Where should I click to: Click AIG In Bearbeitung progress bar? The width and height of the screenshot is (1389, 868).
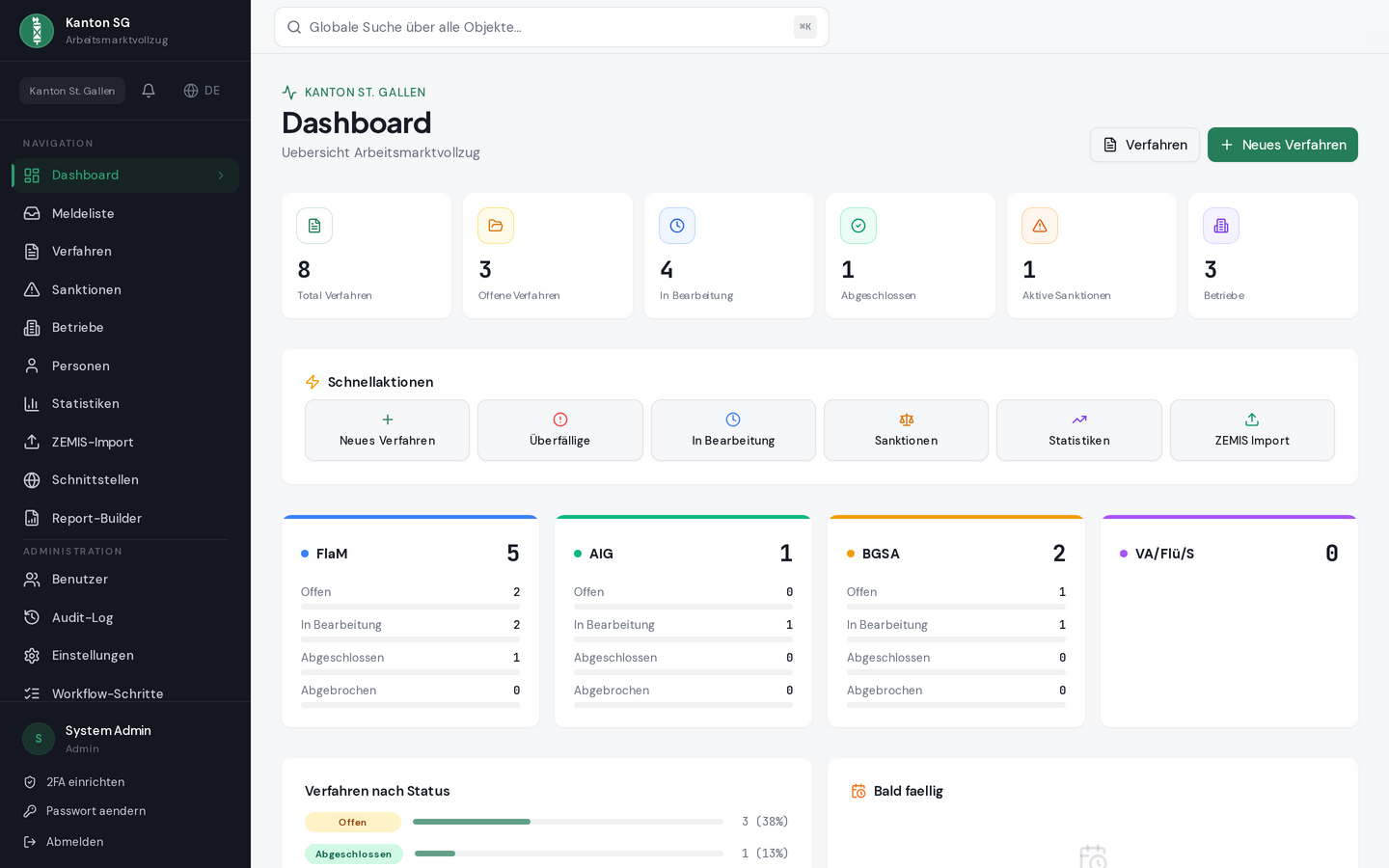(683, 639)
